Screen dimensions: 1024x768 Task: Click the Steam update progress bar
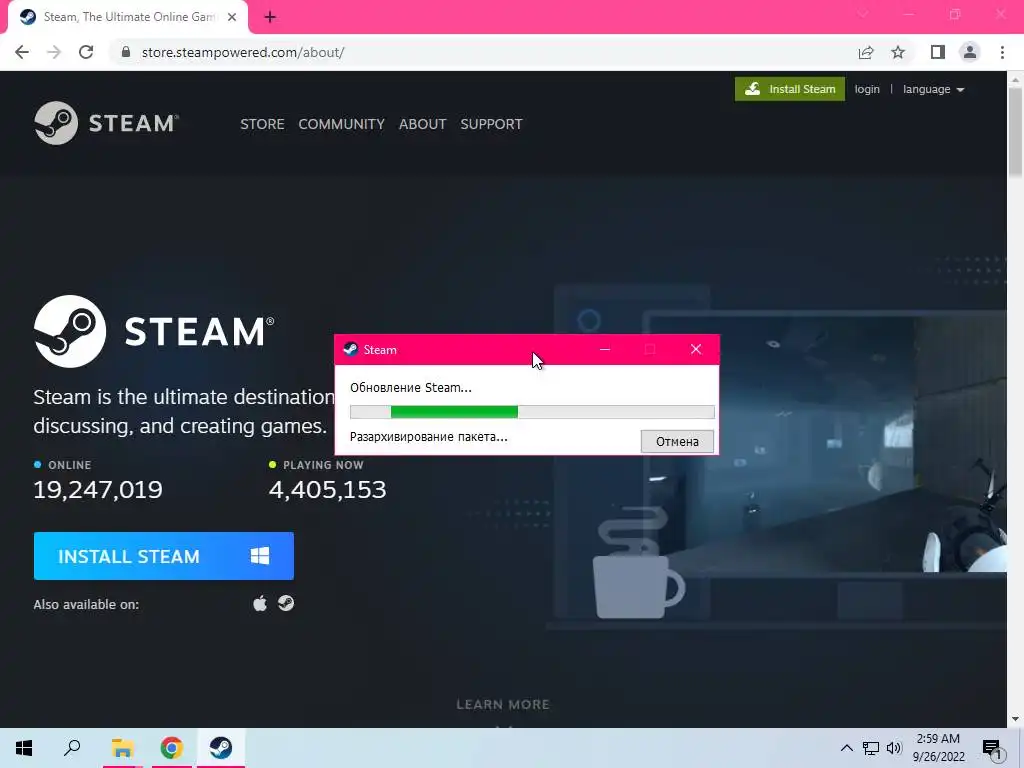532,412
